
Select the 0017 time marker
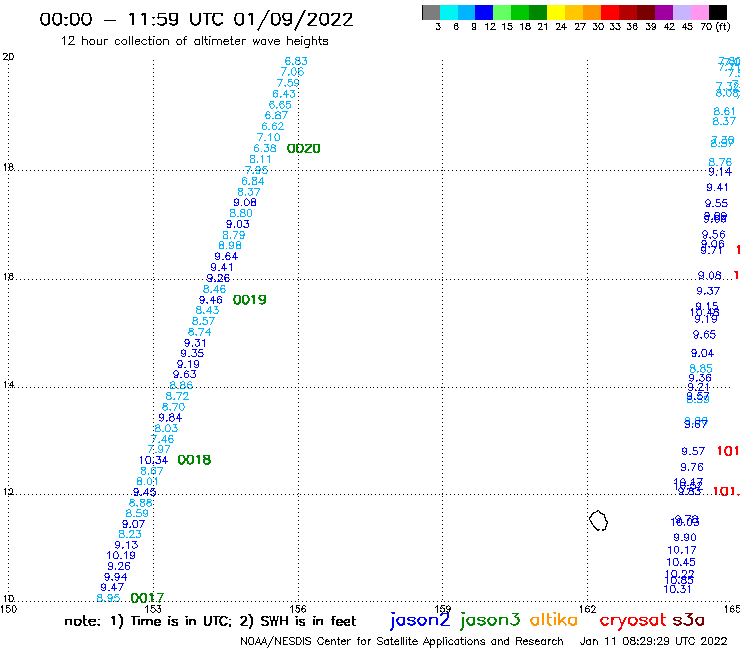[x=147, y=598]
